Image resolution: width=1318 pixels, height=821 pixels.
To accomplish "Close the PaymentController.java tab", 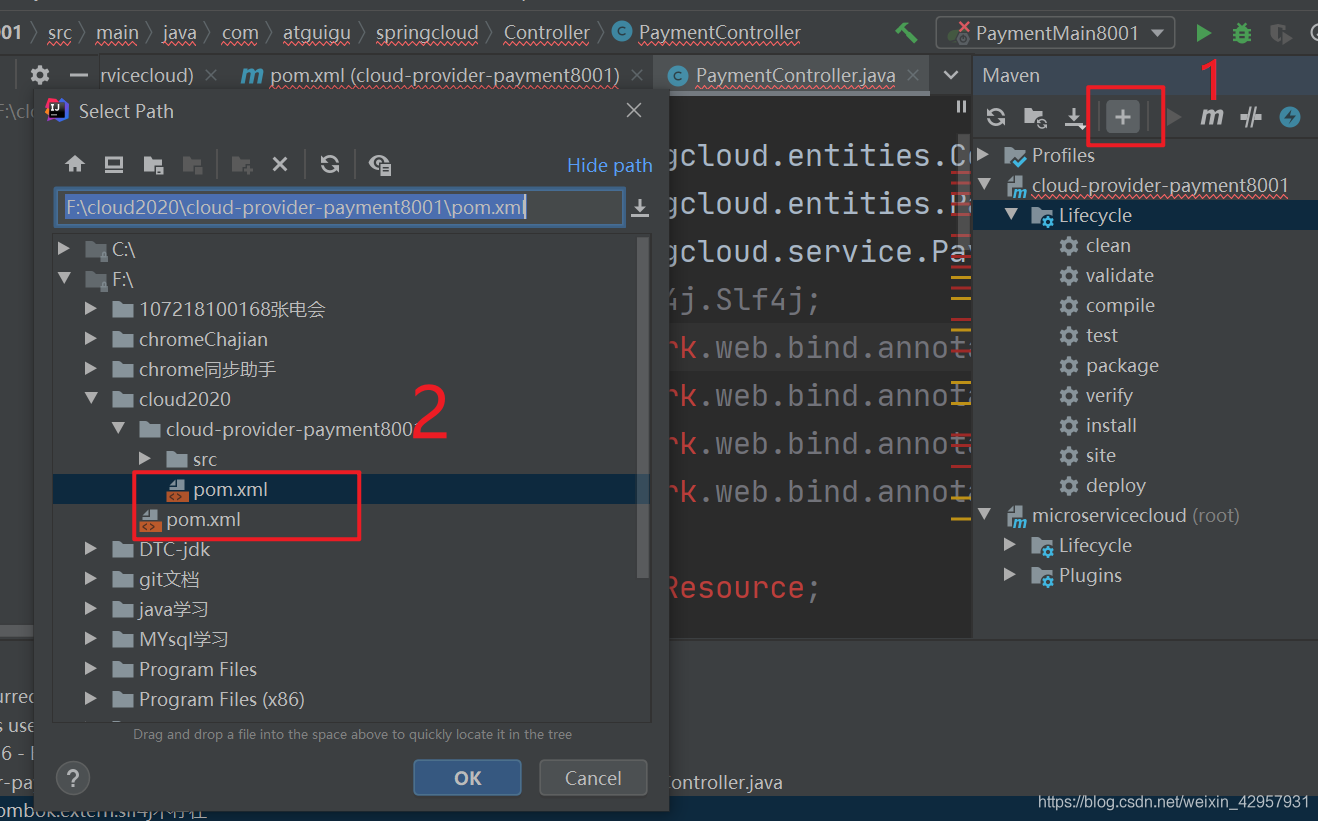I will 913,75.
